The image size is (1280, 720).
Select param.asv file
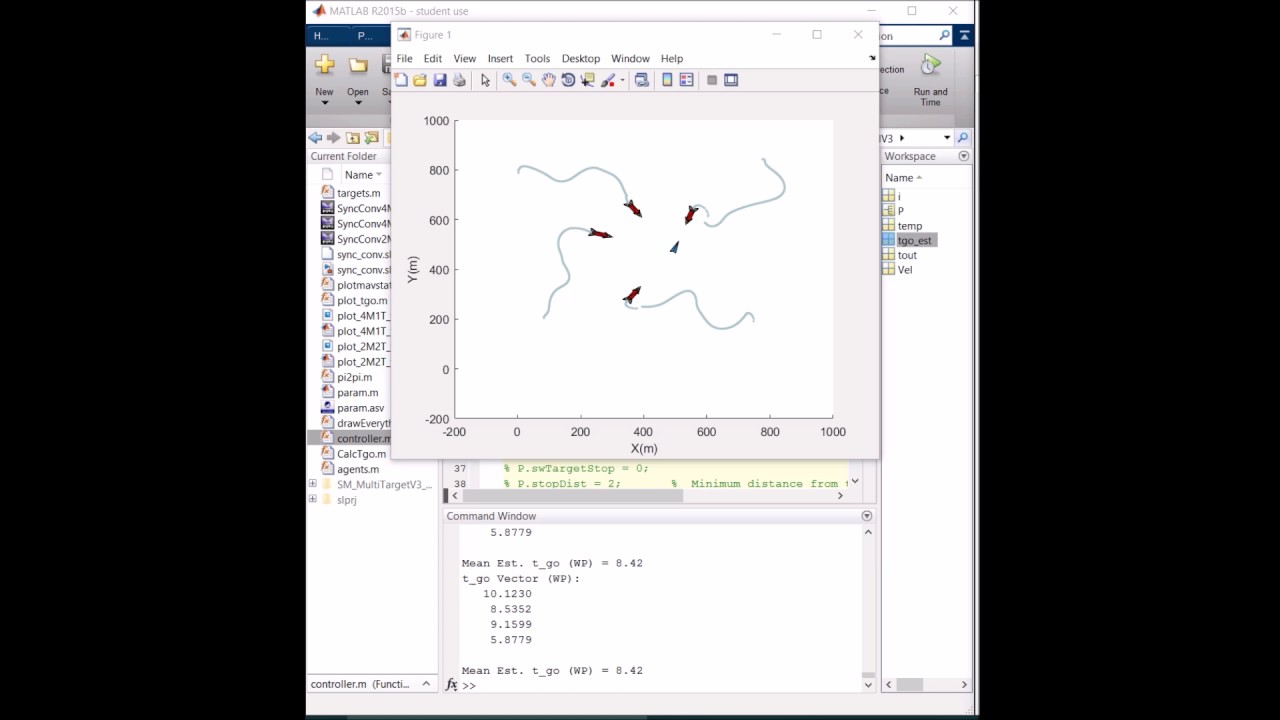coord(360,408)
